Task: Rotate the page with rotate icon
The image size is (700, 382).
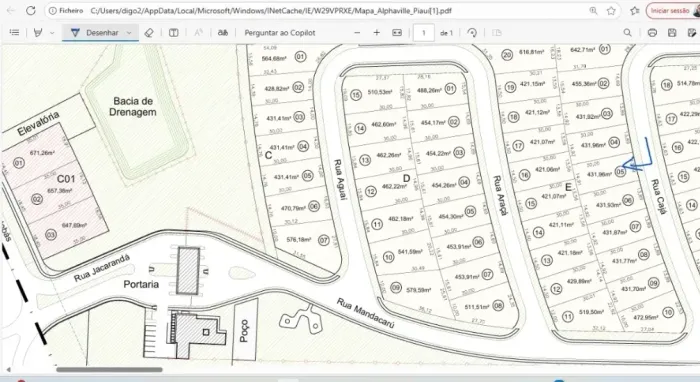Action: [472, 33]
